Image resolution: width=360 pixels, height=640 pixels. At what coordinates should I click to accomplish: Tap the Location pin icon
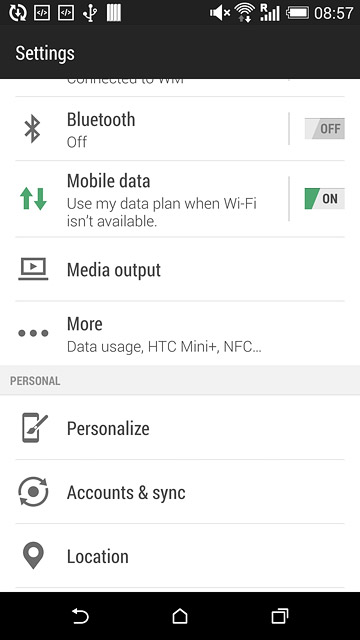33,556
